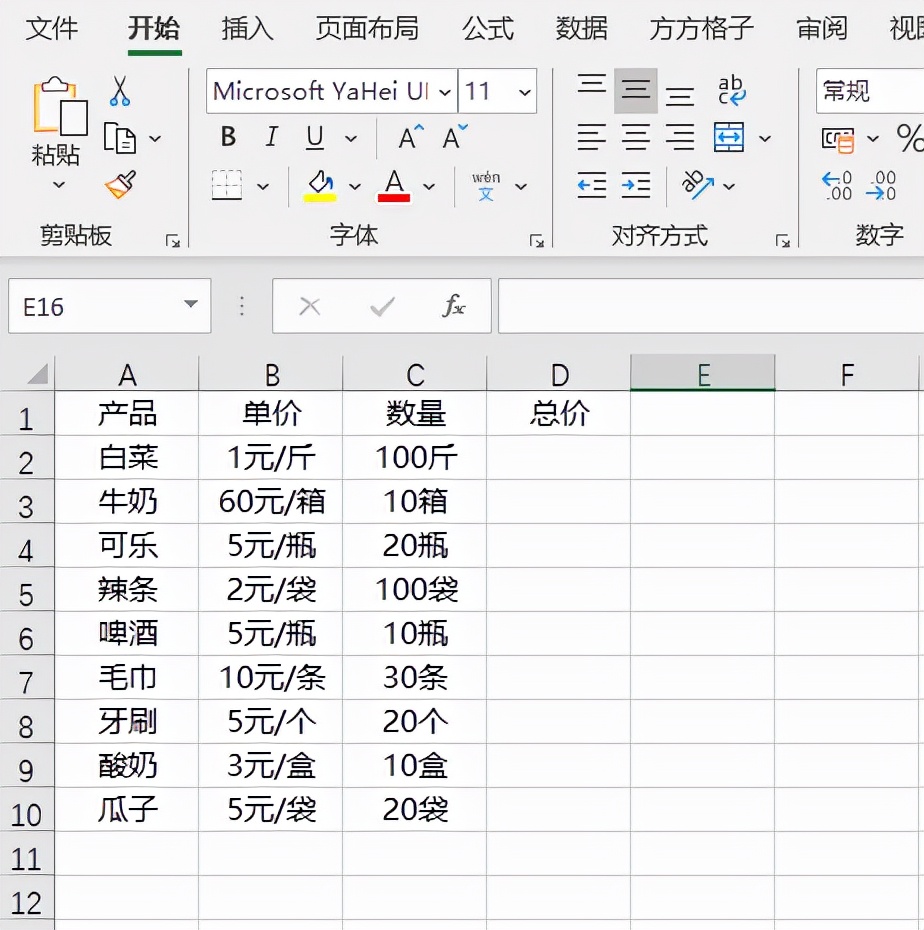
Task: Select the yellow highlight fill color swatch
Action: tap(322, 196)
